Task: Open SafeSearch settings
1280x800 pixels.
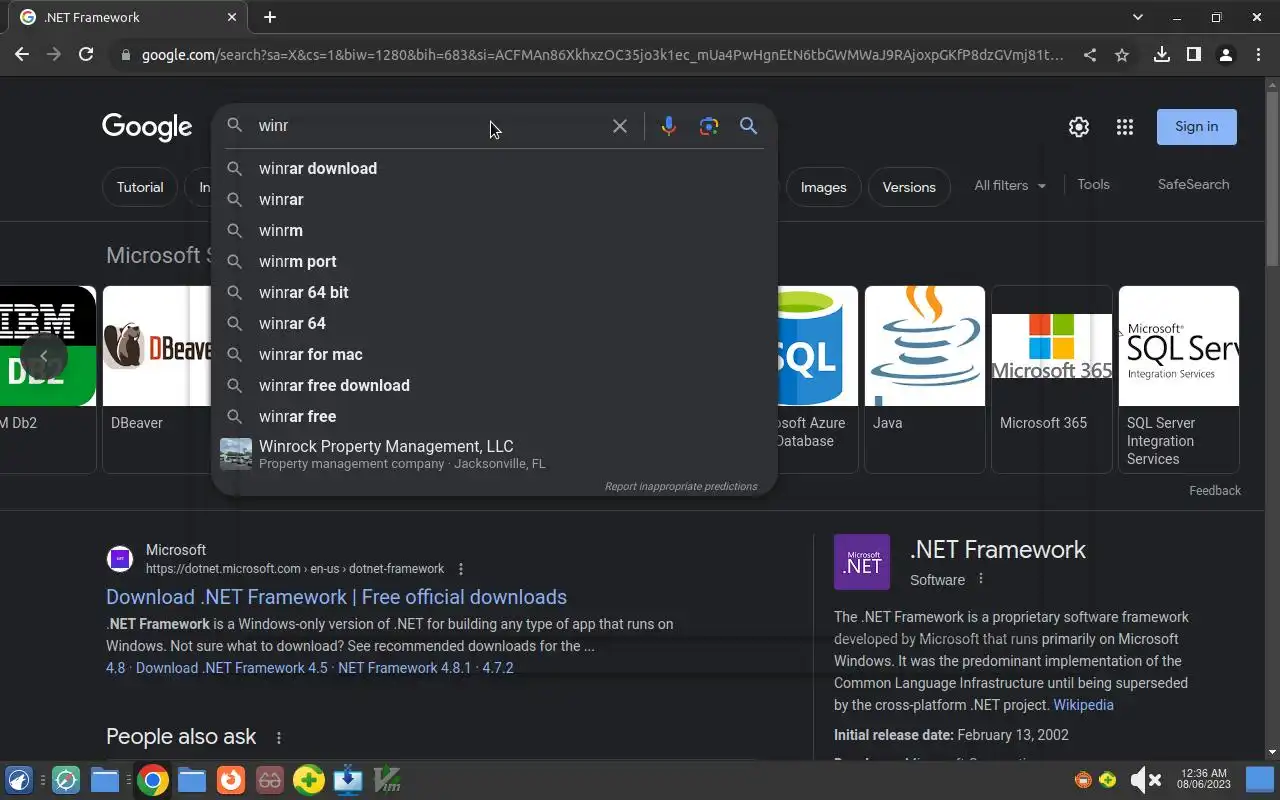Action: (1193, 184)
